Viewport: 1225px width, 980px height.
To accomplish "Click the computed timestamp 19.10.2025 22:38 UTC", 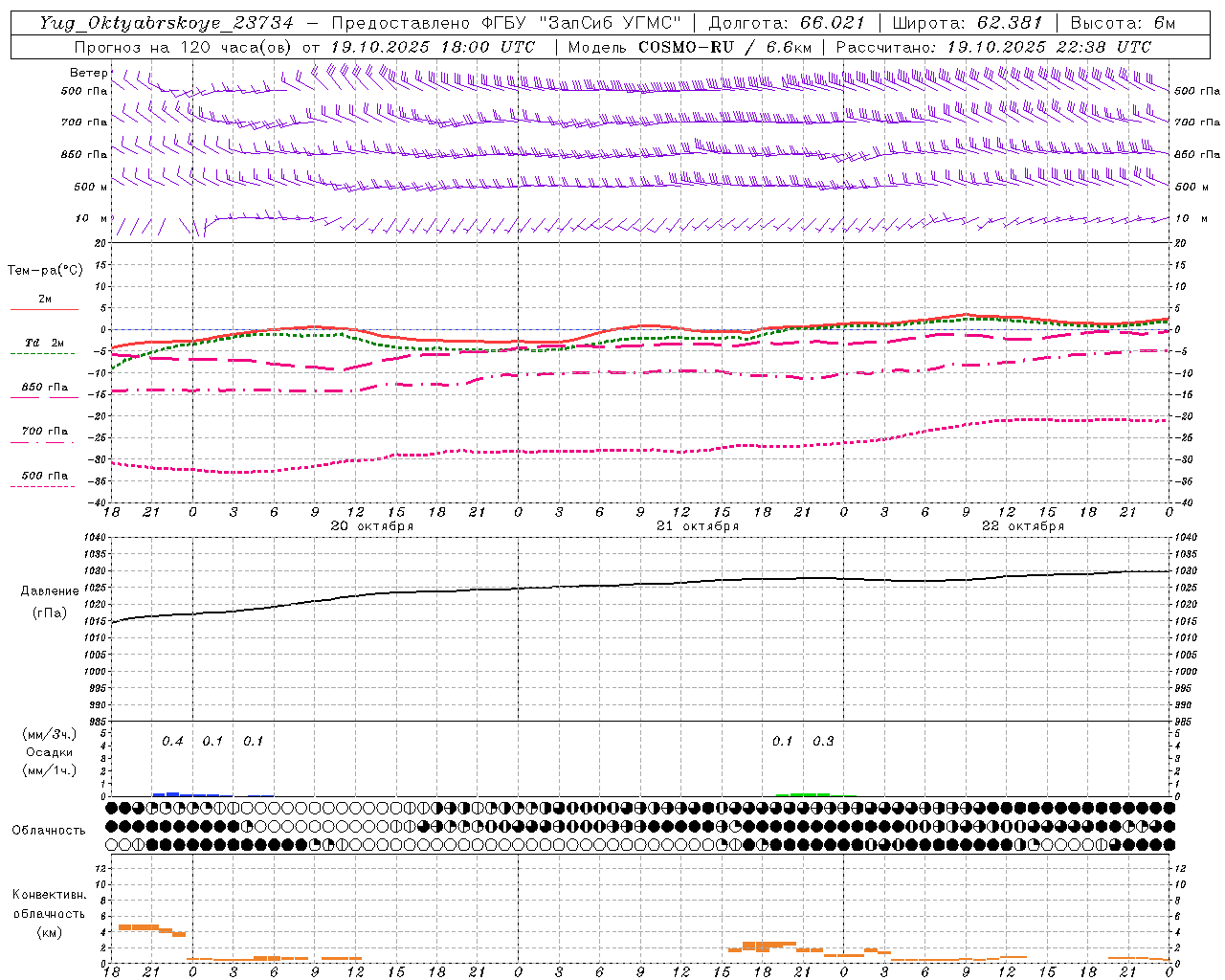I will [x=1049, y=47].
